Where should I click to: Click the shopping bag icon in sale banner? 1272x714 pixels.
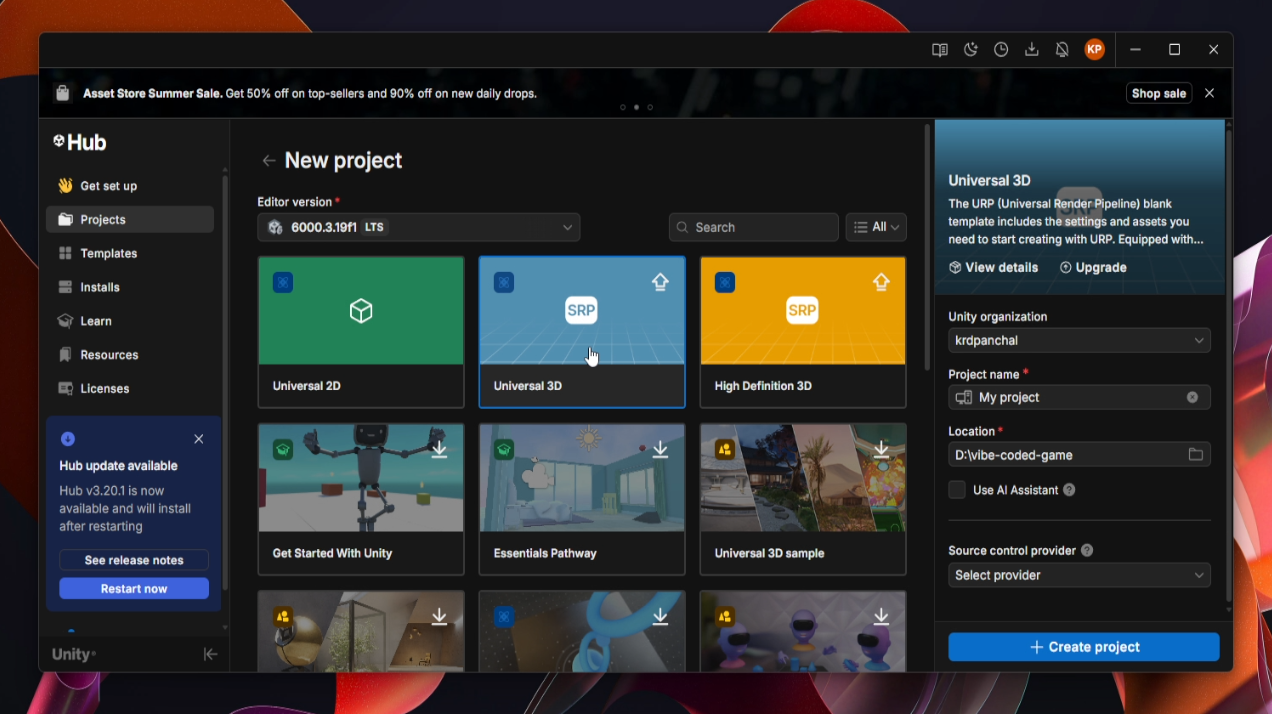pyautogui.click(x=63, y=93)
